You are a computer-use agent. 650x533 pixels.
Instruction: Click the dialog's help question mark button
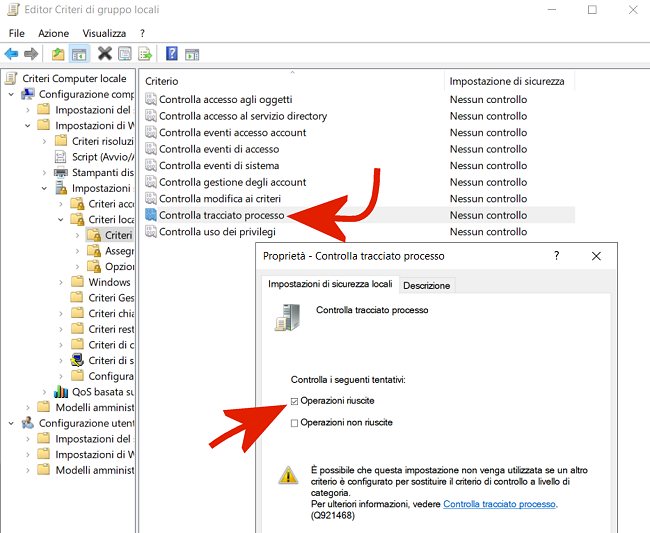[x=556, y=256]
